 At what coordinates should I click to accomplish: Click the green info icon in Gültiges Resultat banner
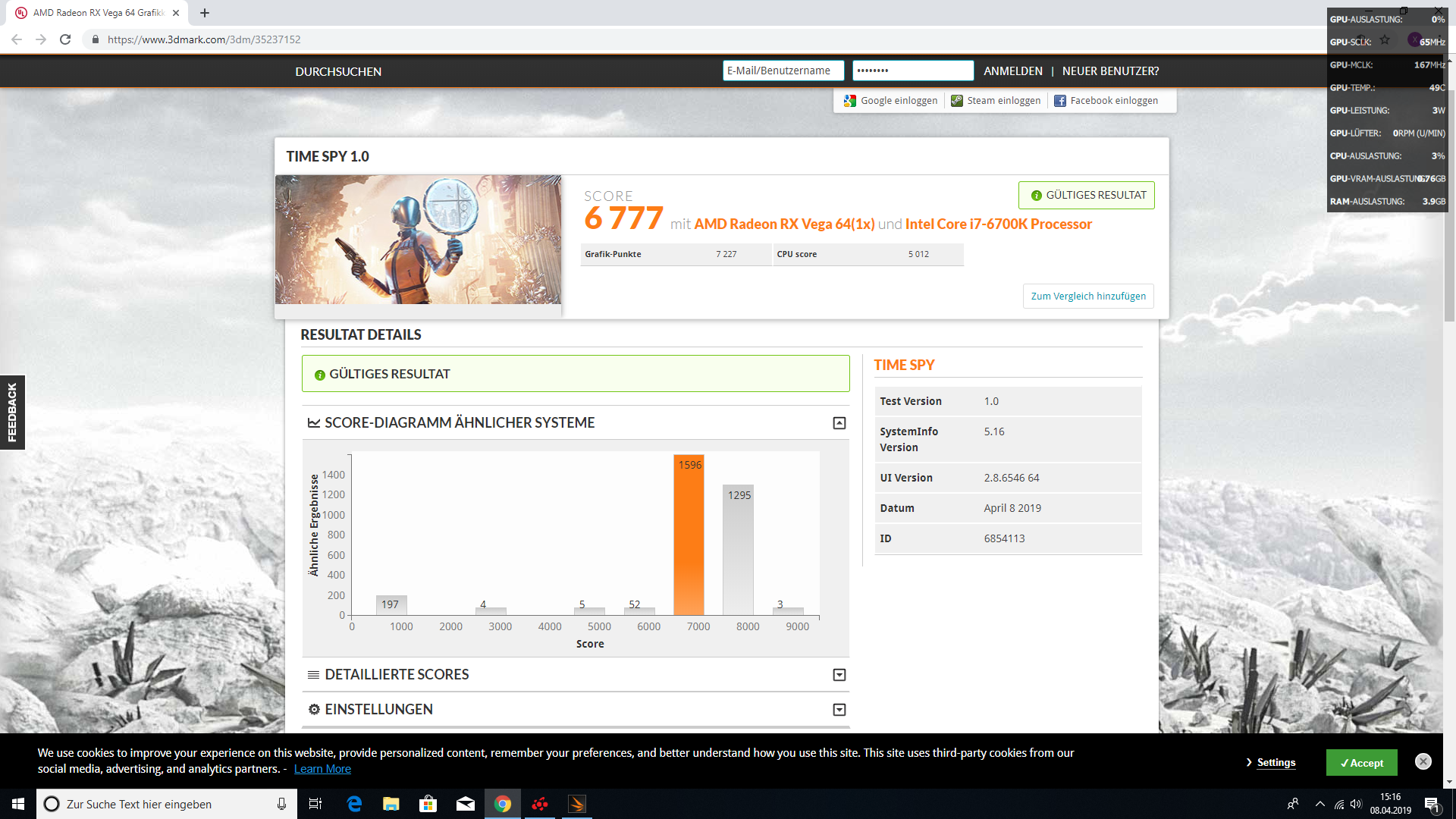(x=320, y=375)
